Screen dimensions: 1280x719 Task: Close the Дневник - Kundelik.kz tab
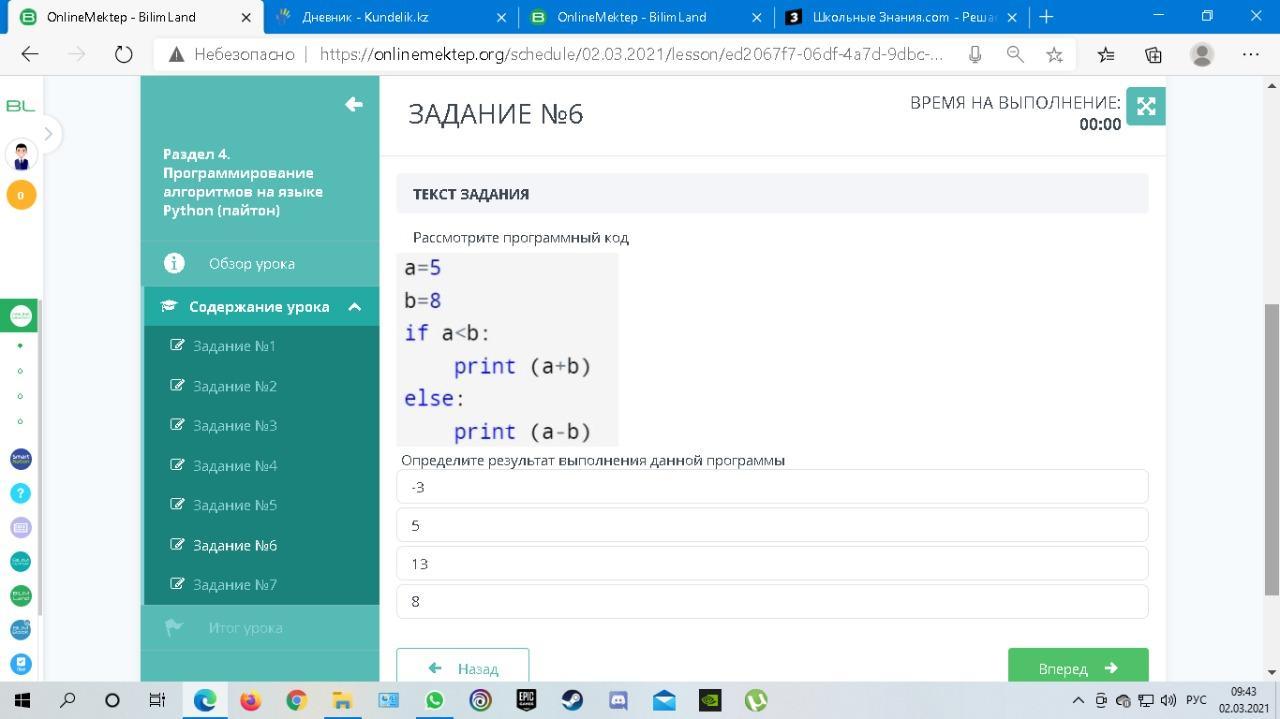501,17
